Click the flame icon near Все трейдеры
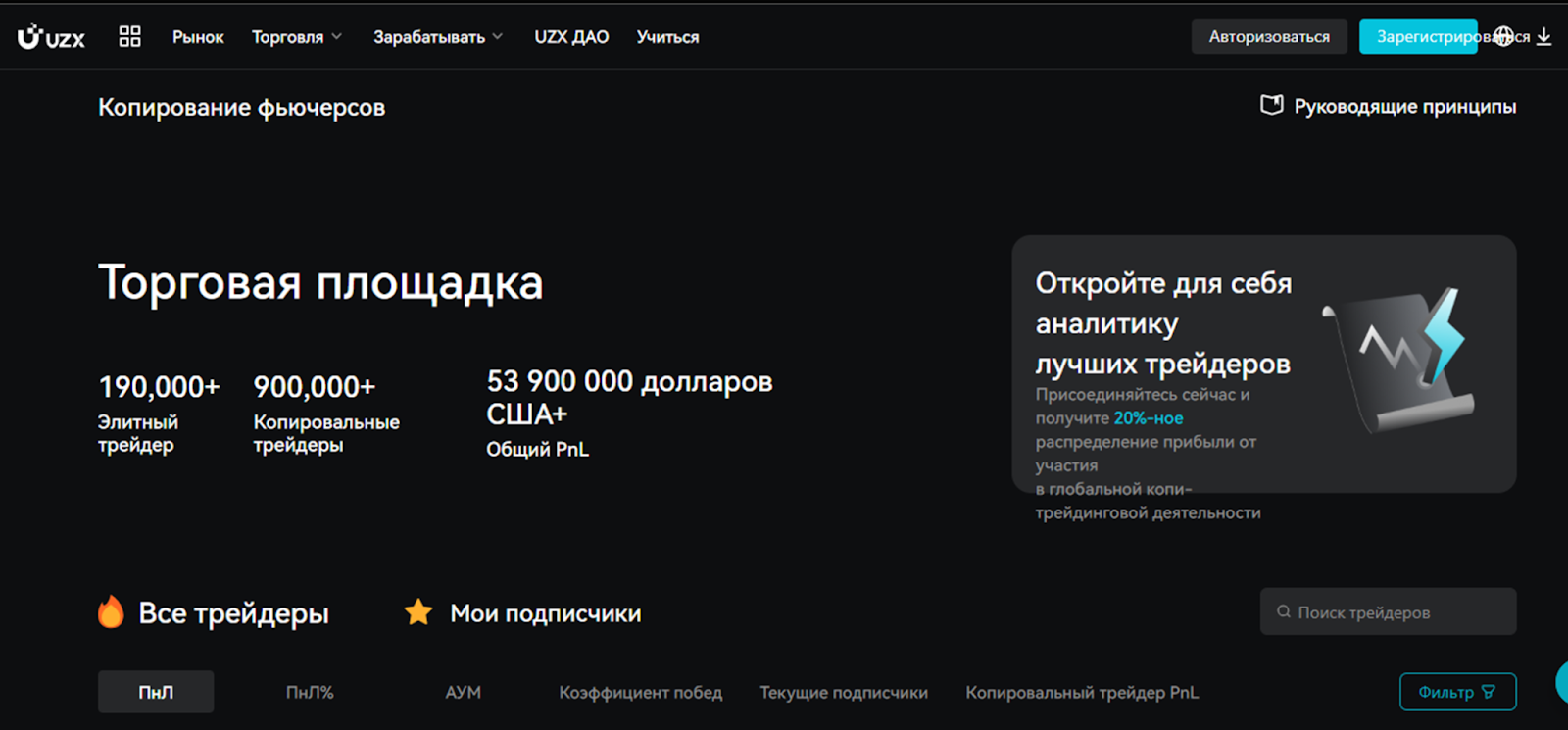This screenshot has width=1568, height=730. point(111,611)
